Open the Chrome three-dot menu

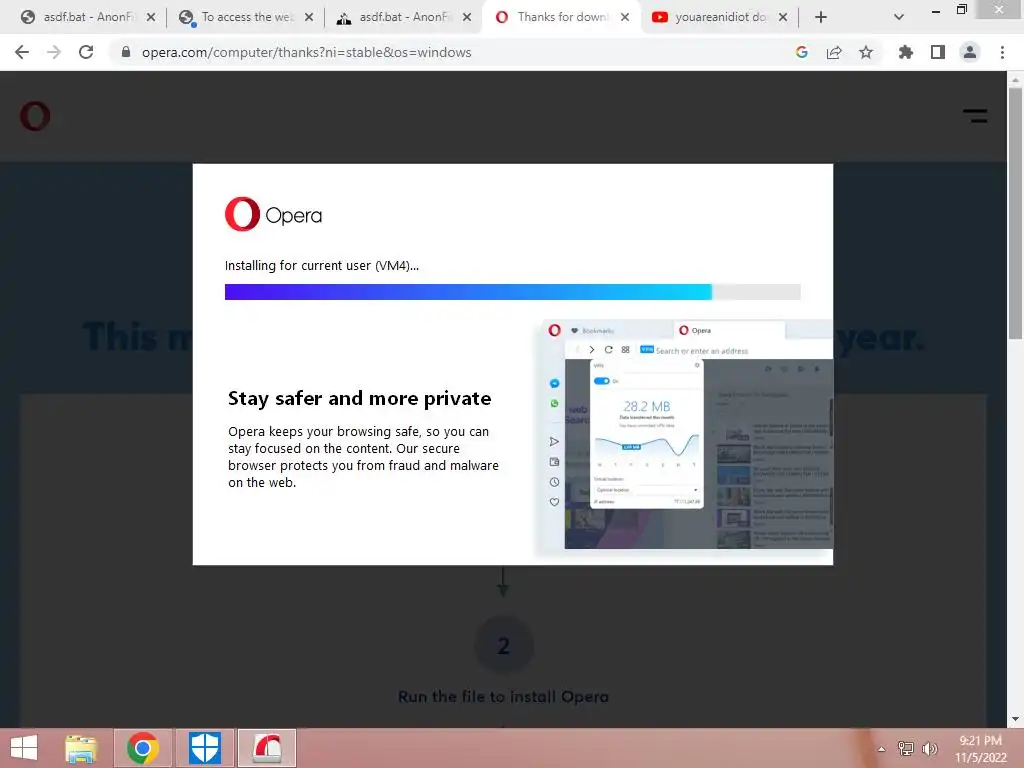click(1002, 52)
